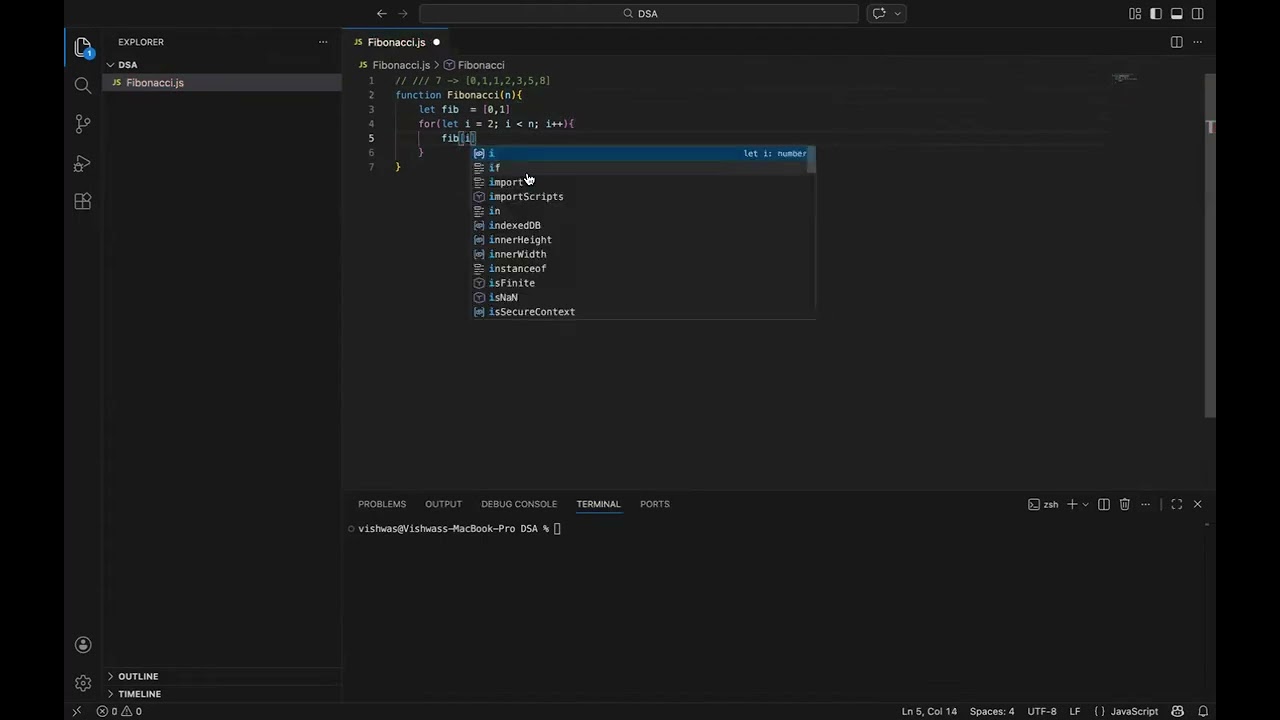Choose the 'innerHeight' suggestion
This screenshot has width=1280, height=720.
644,240
